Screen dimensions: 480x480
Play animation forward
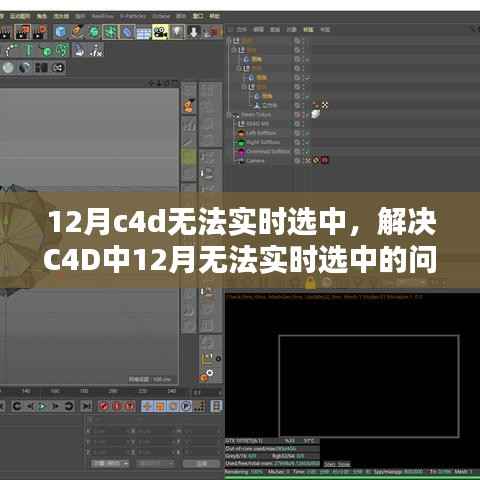pyautogui.click(x=42, y=406)
